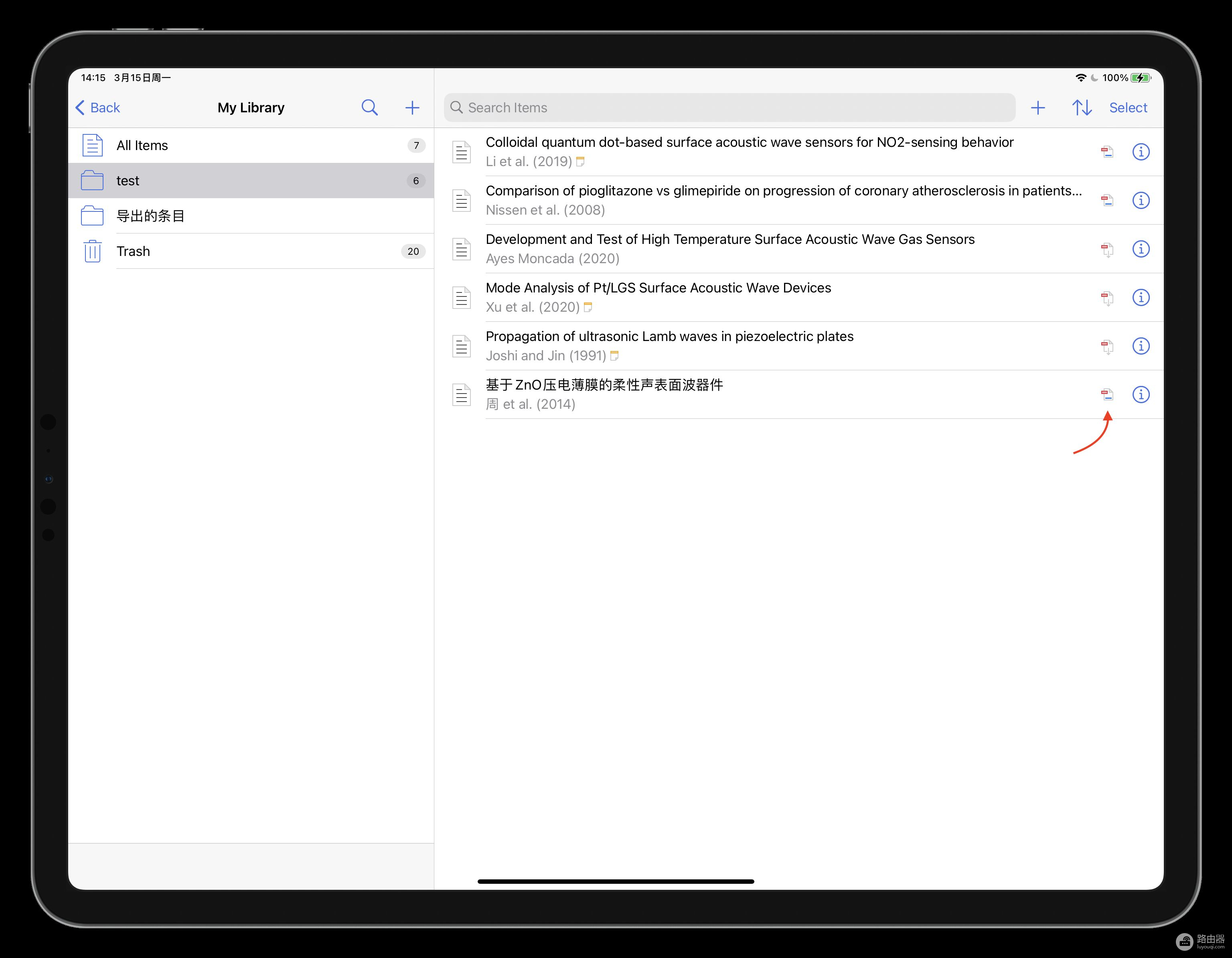Open info panel for Mode Analysis Pt/LGS paper
This screenshot has height=958, width=1232.
(x=1140, y=297)
